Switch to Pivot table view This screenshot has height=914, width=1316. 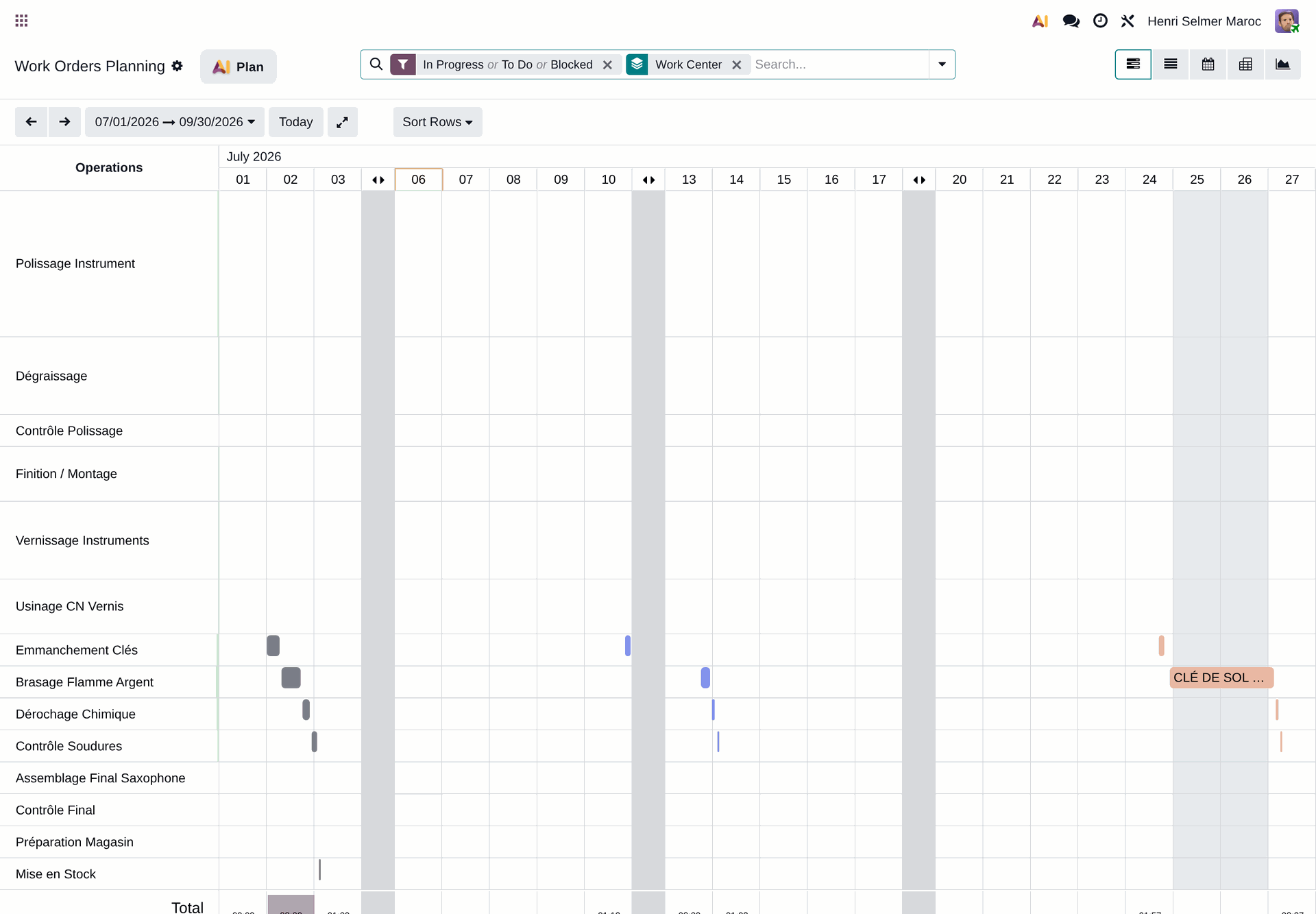(1245, 64)
